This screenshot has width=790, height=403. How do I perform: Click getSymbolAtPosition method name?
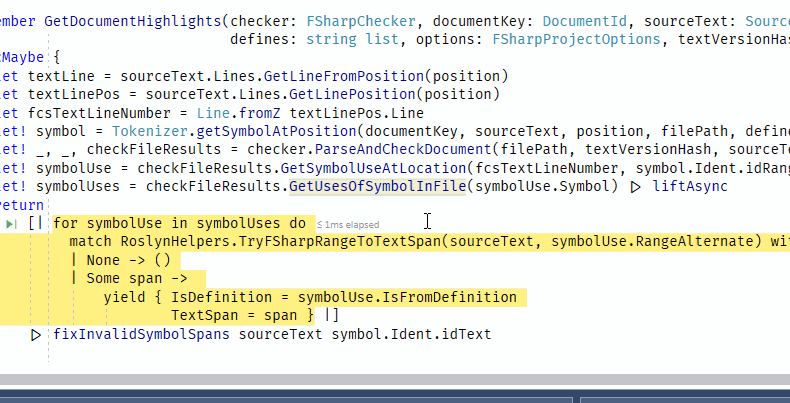[x=277, y=131]
